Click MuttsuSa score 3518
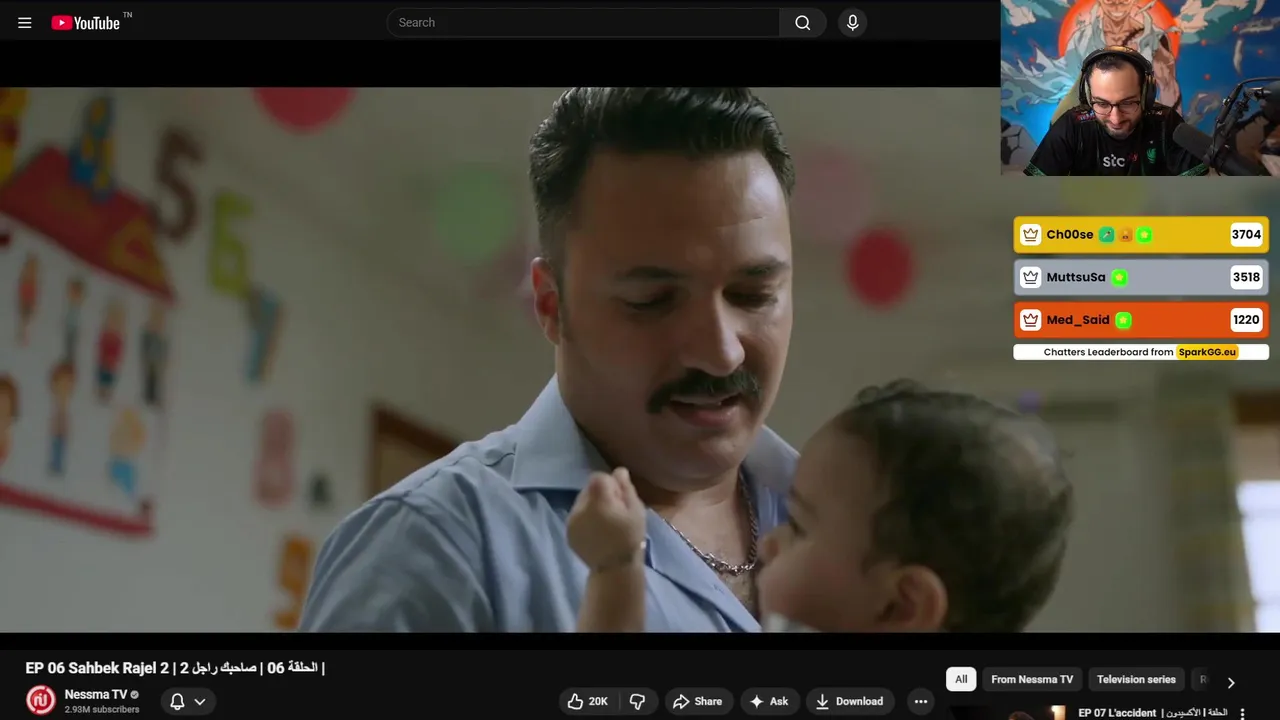Image resolution: width=1280 pixels, height=720 pixels. click(1246, 277)
